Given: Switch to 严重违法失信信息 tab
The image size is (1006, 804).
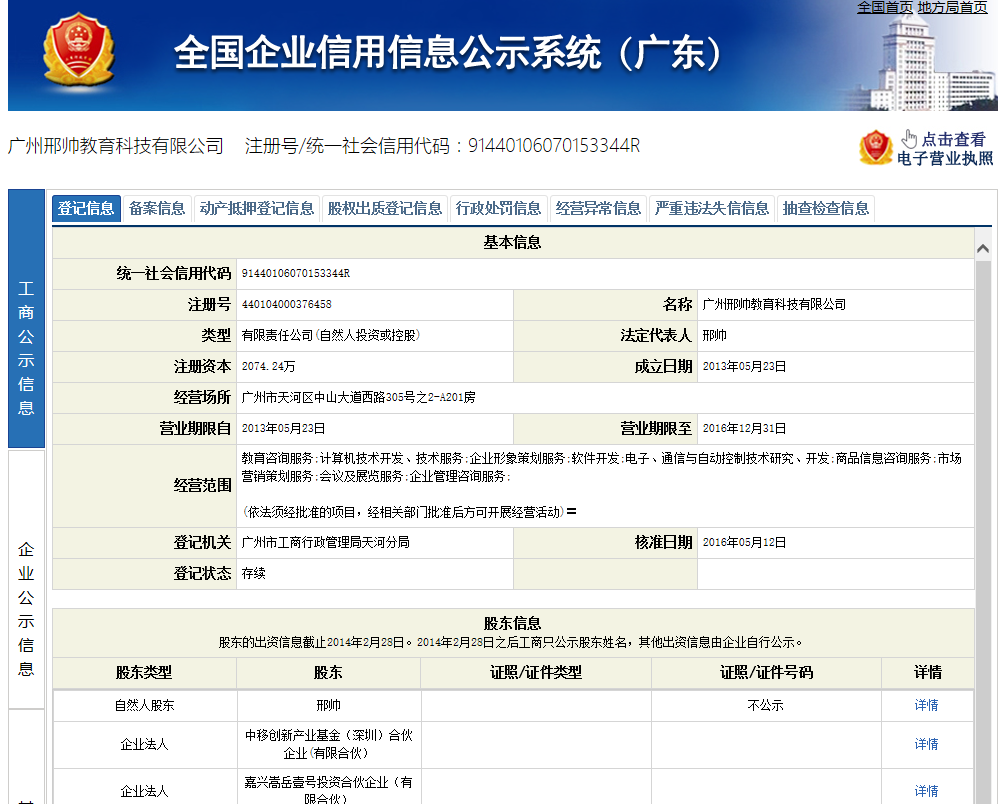Looking at the screenshot, I should pyautogui.click(x=711, y=209).
